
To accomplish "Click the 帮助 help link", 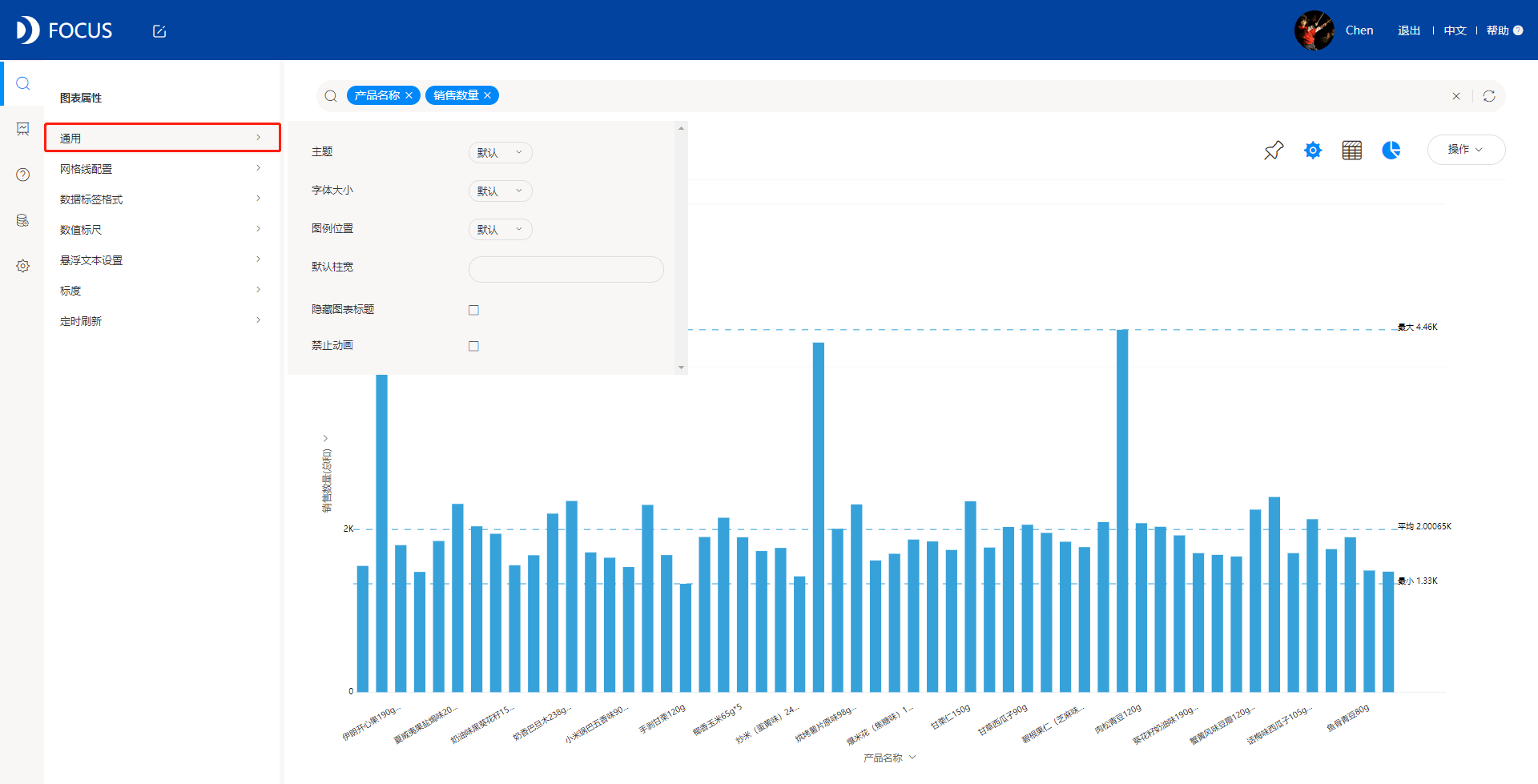I will pos(1497,30).
